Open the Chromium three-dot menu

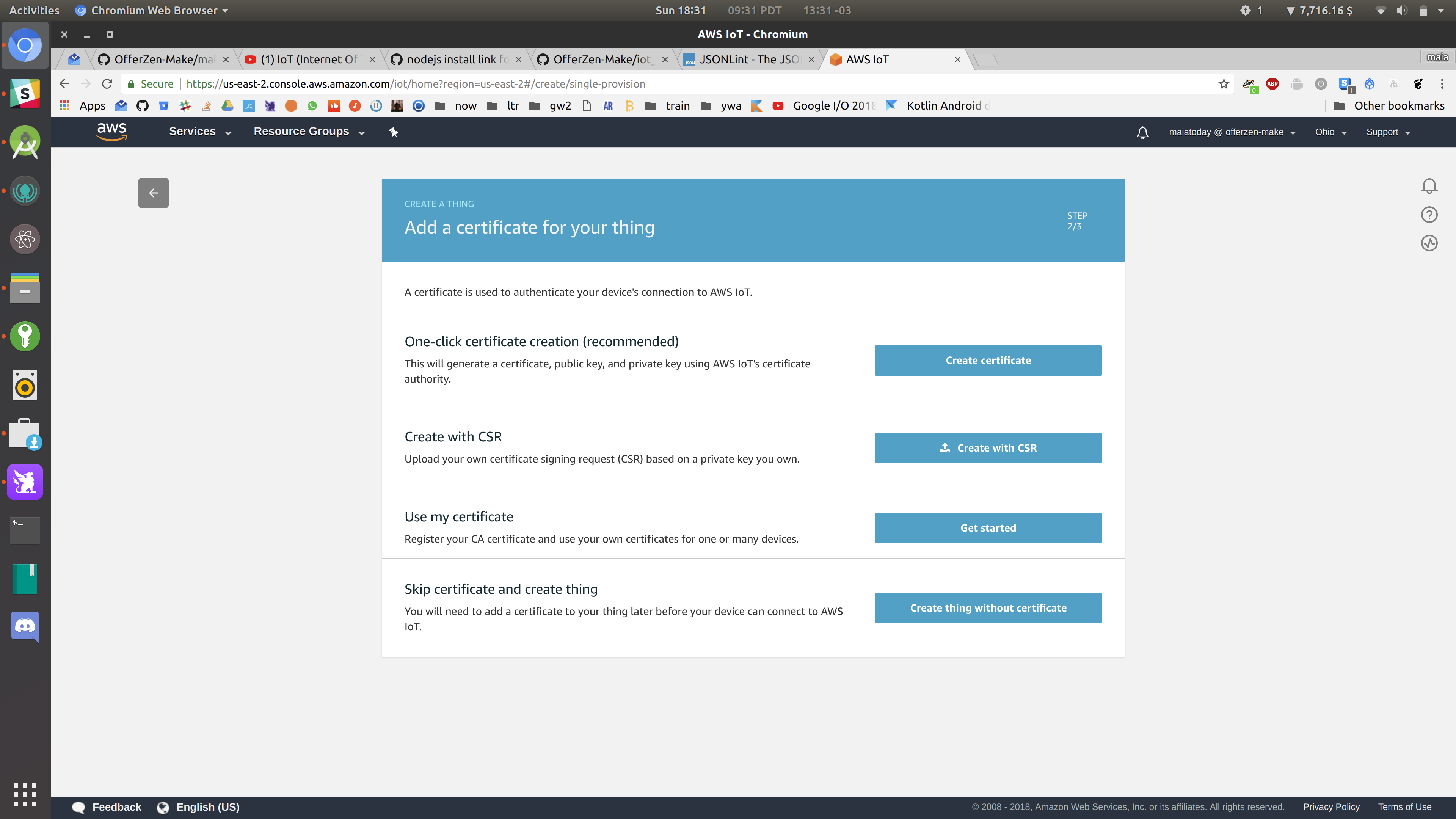pyautogui.click(x=1442, y=84)
